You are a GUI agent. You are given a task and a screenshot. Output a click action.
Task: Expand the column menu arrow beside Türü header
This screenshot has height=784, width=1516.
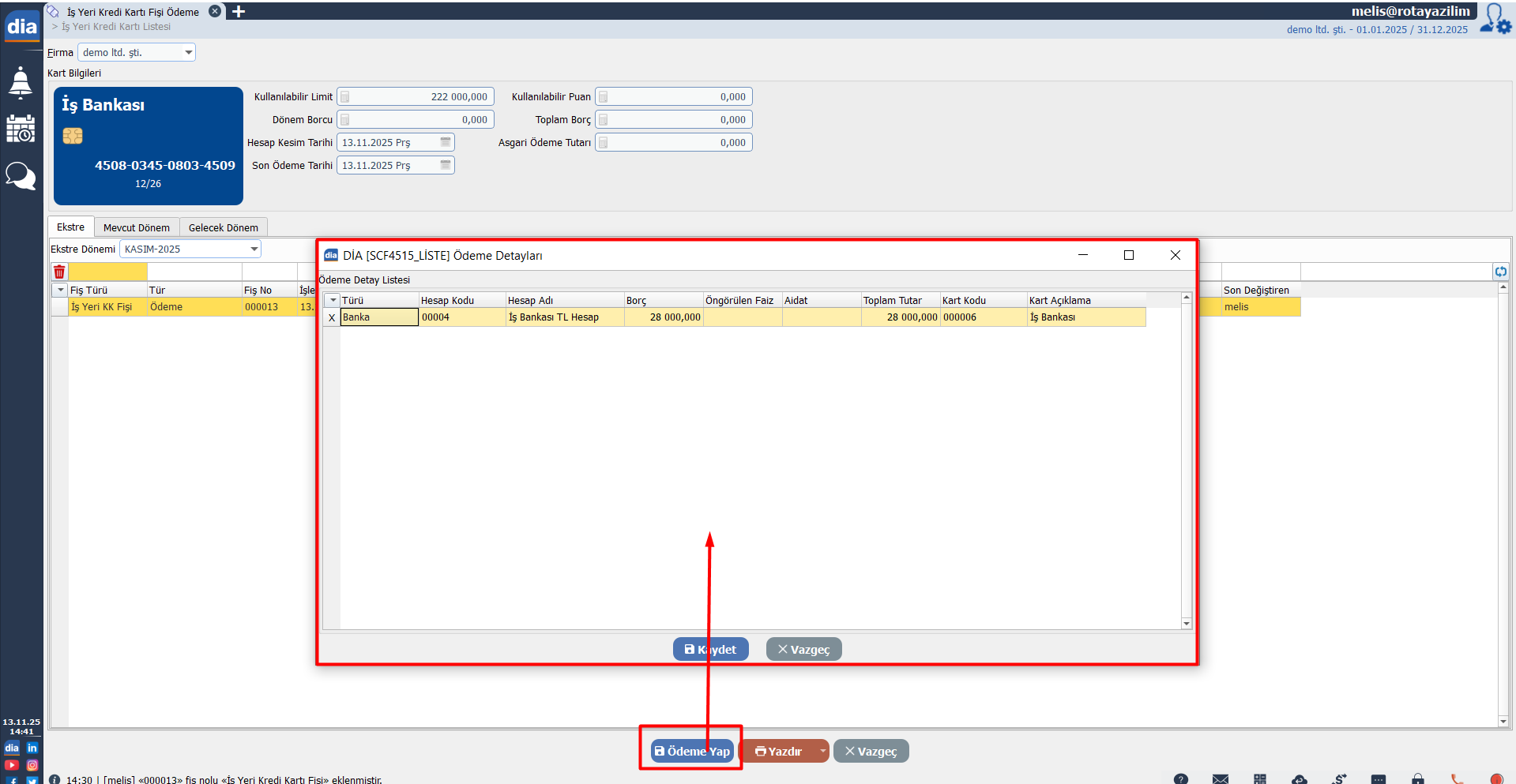[x=333, y=301]
